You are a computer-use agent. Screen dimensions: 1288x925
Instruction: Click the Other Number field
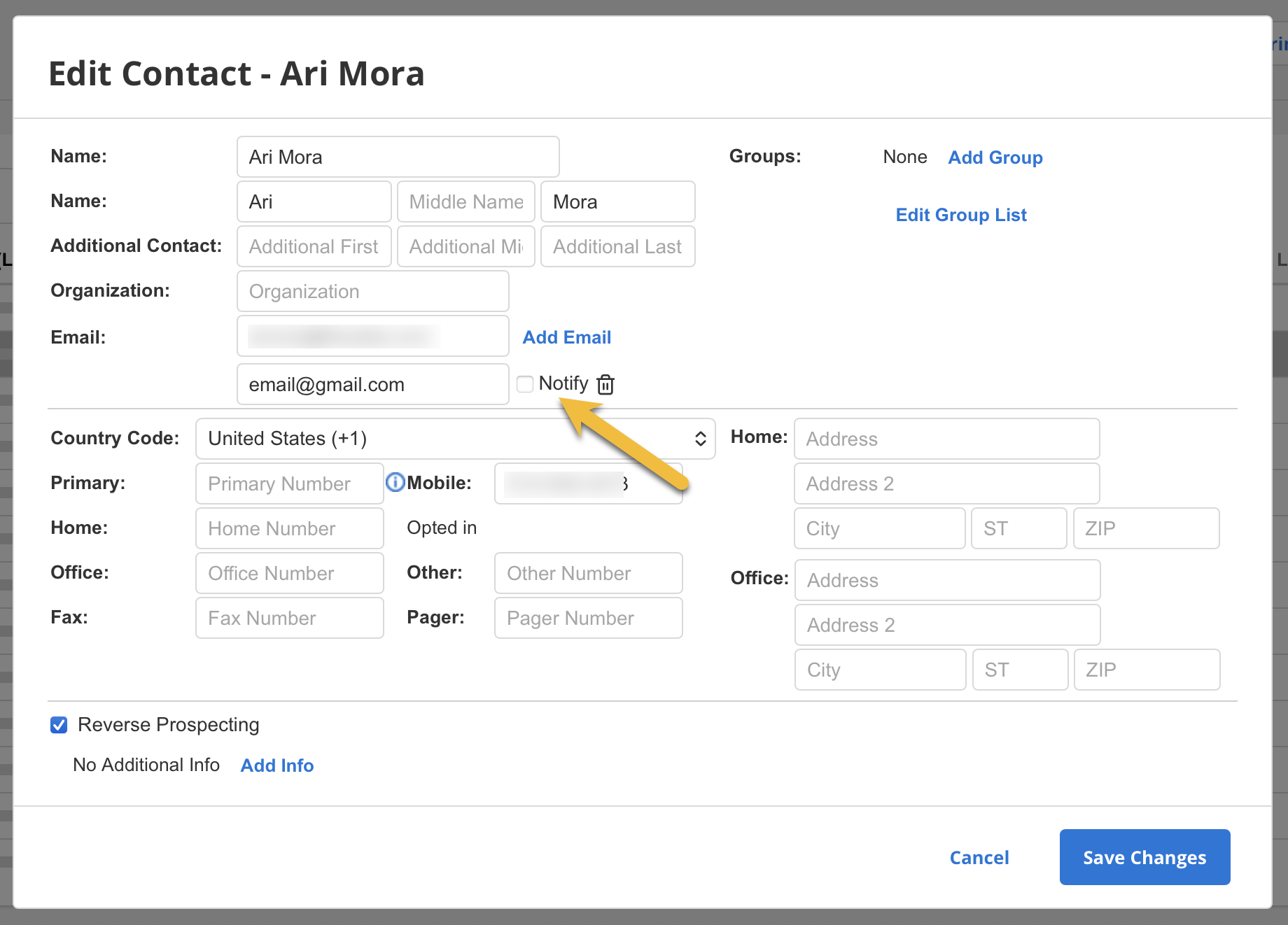pyautogui.click(x=589, y=573)
